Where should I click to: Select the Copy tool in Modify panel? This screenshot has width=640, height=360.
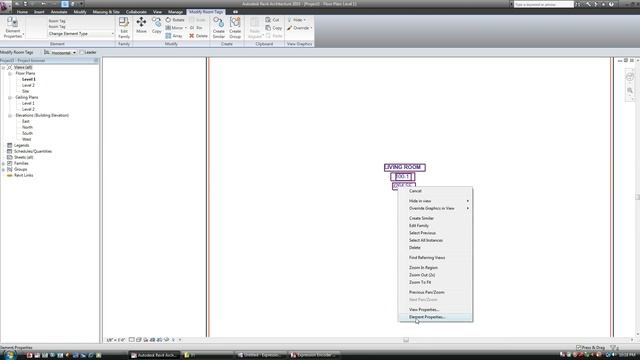[156, 25]
